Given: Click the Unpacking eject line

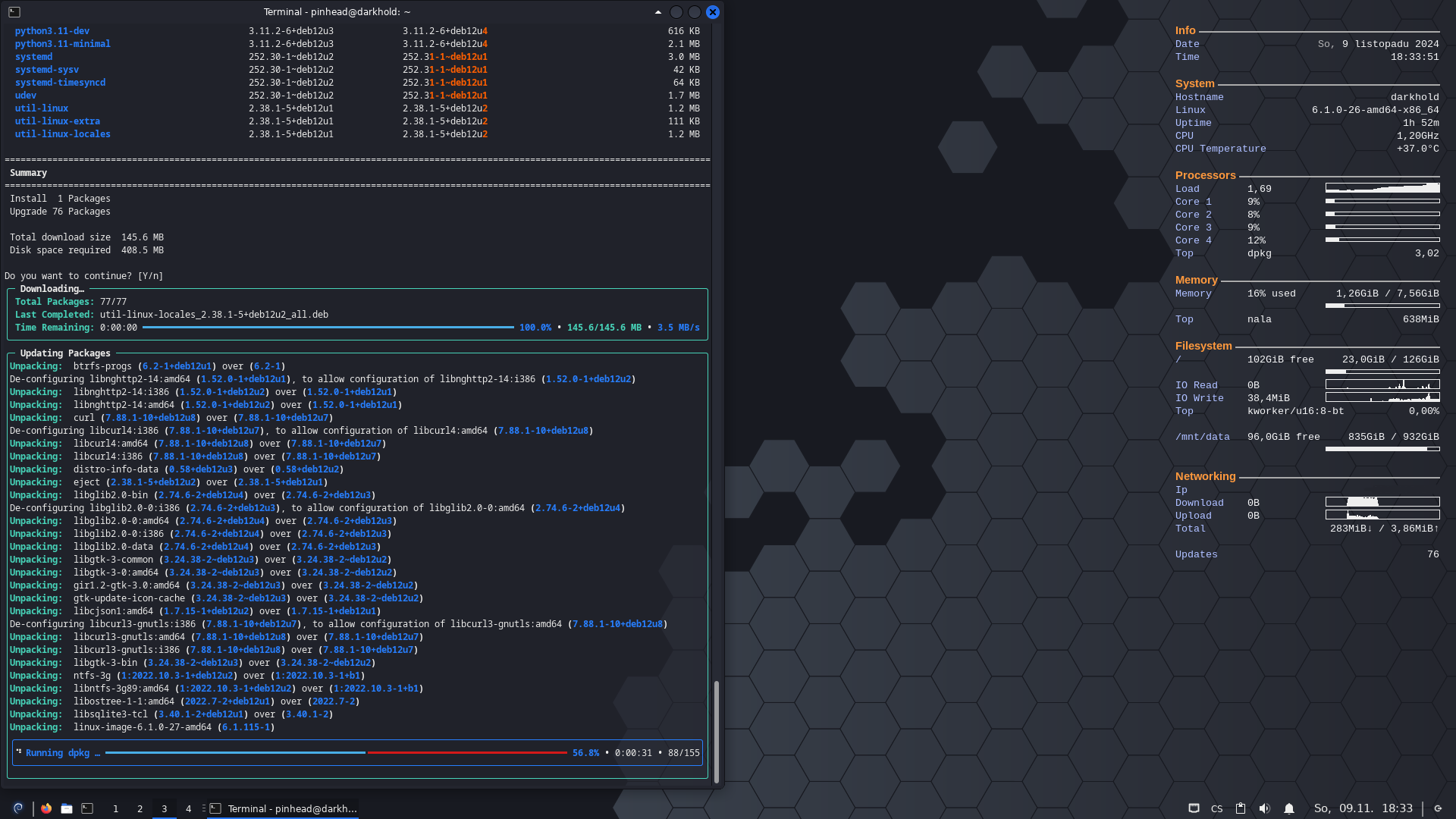Looking at the screenshot, I should [168, 482].
